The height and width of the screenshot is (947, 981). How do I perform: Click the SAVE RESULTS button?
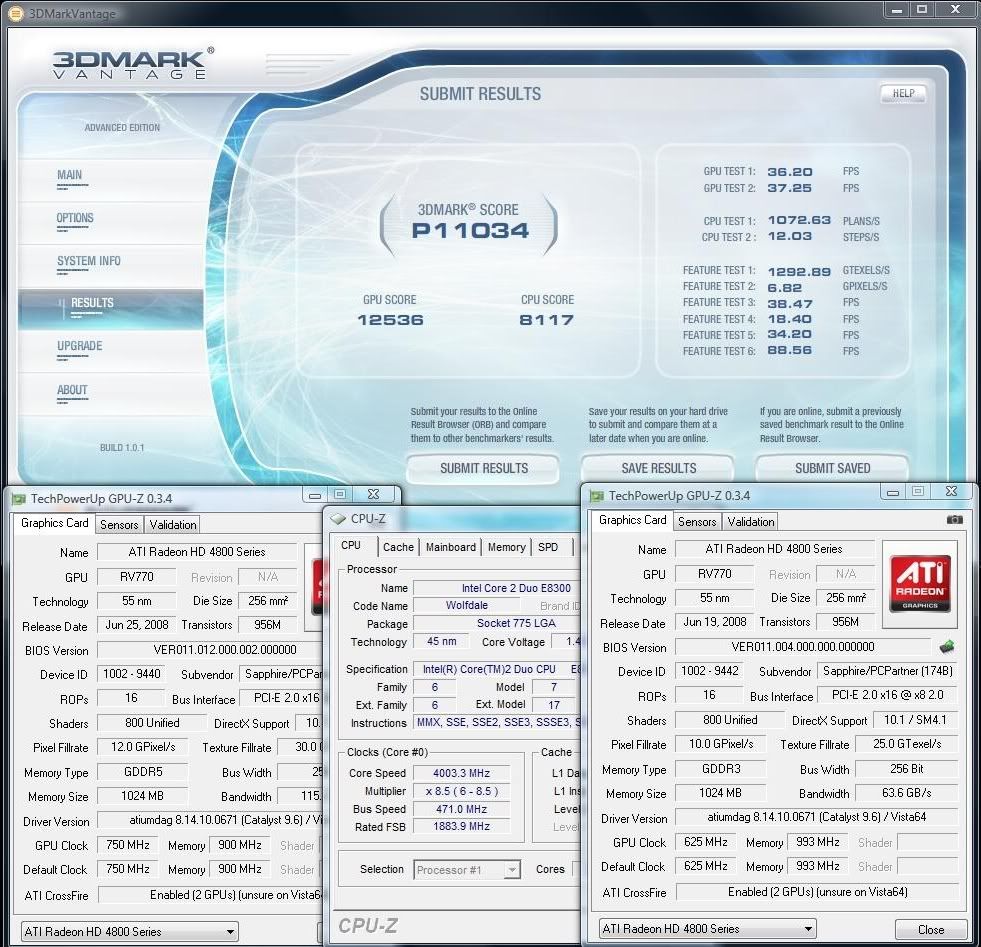point(658,468)
